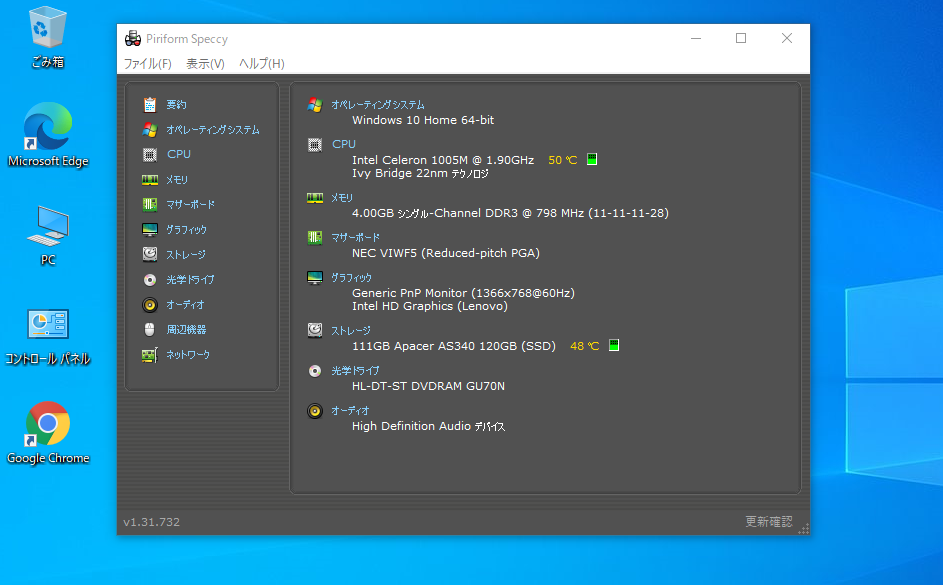Click the CPU heading link in summary
The height and width of the screenshot is (585, 943).
(x=343, y=144)
